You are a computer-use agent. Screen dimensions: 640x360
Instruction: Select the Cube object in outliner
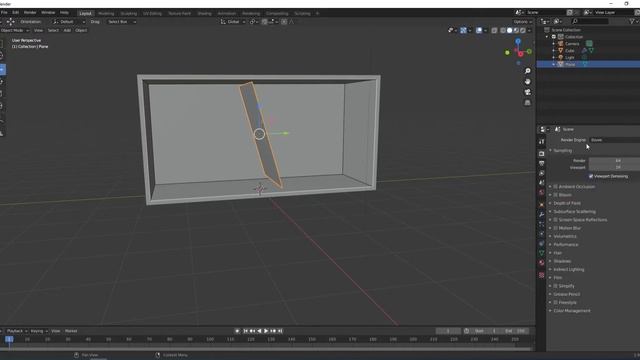pos(570,51)
